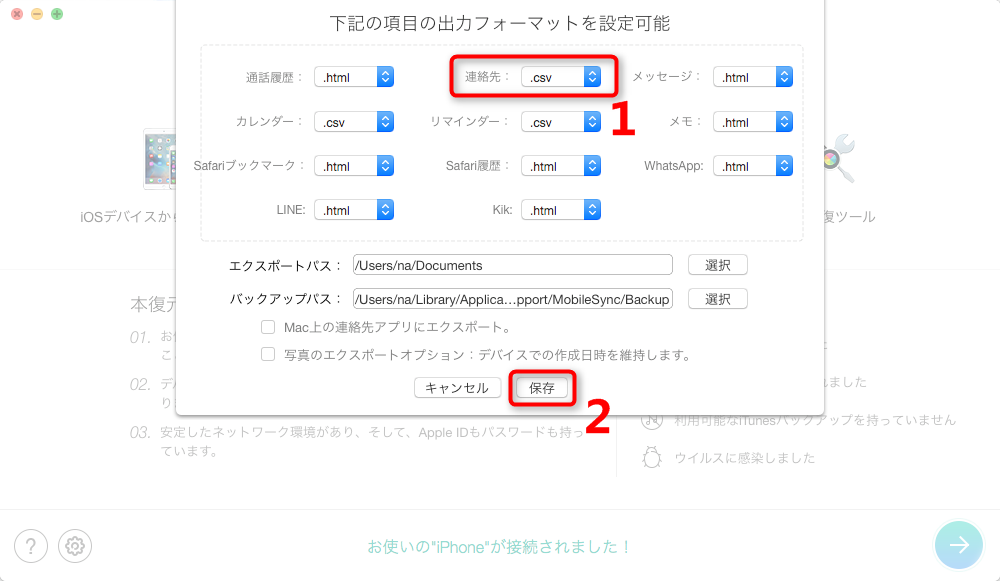Screen dimensions: 1000x581
Task: Click the お使いの"iPhone"が接続されました status text
Action: (x=499, y=547)
